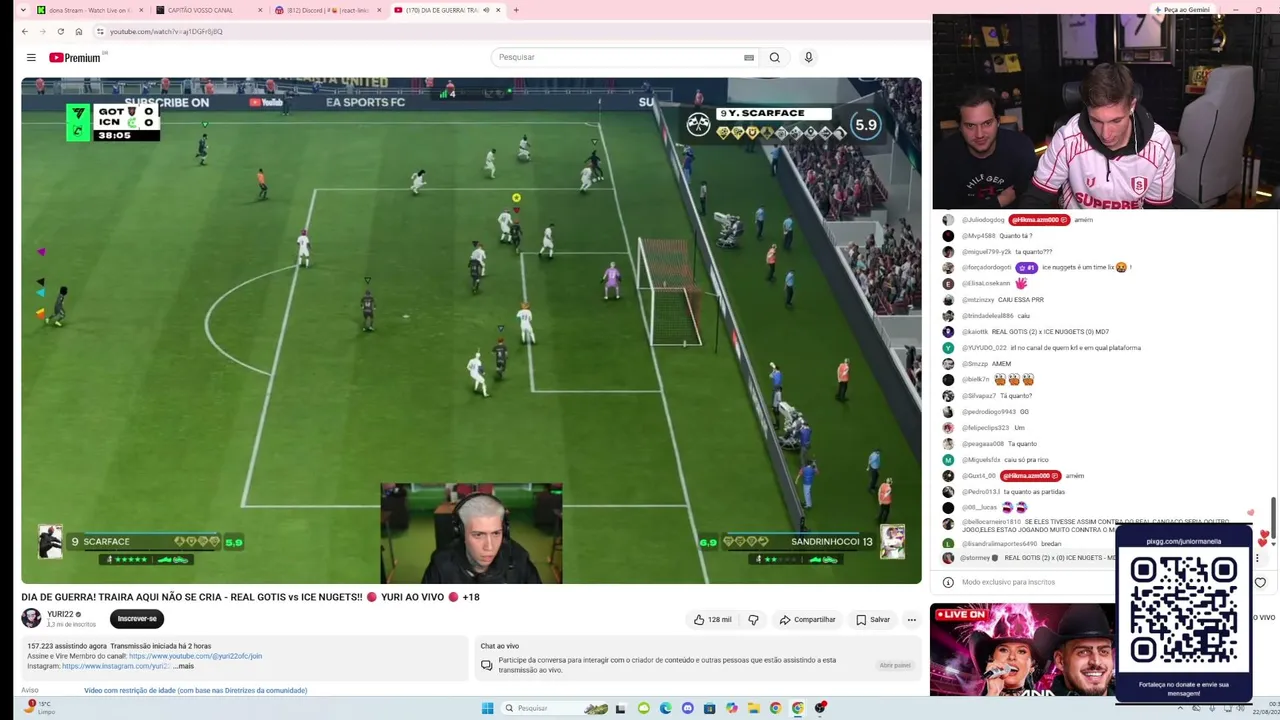The image size is (1280, 720).
Task: Start voice search with the microphone
Action: click(x=809, y=58)
